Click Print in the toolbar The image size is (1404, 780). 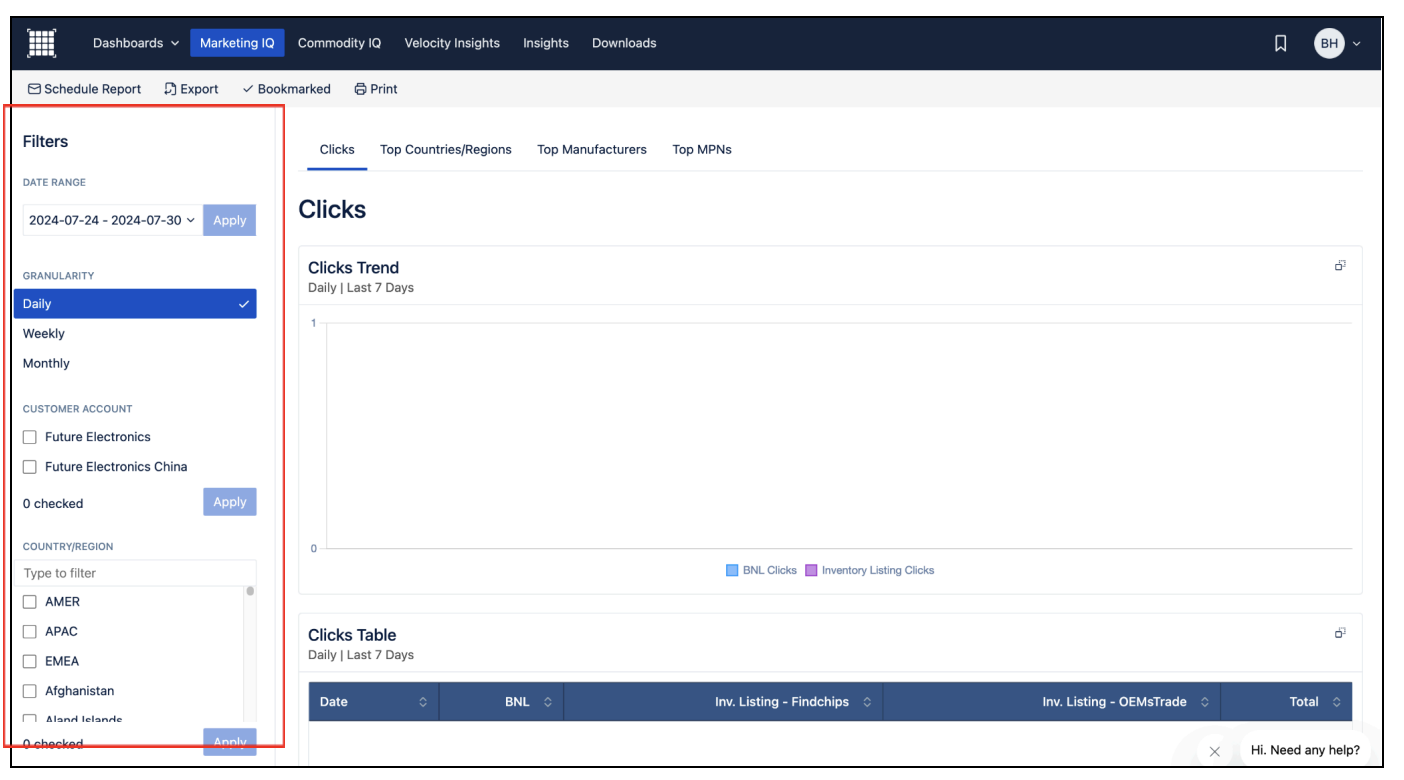[376, 89]
